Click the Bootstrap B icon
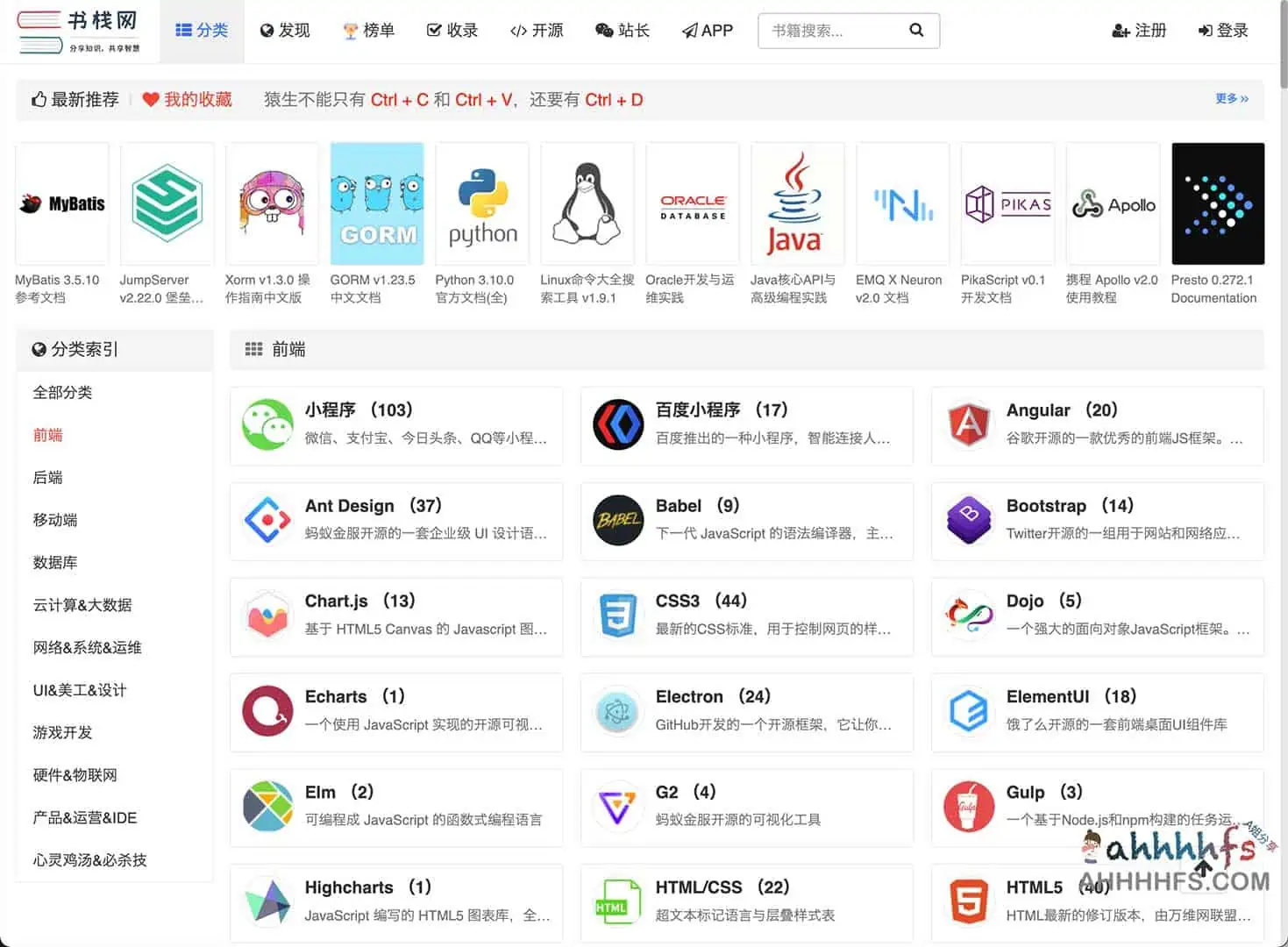The image size is (1288, 947). click(x=969, y=521)
